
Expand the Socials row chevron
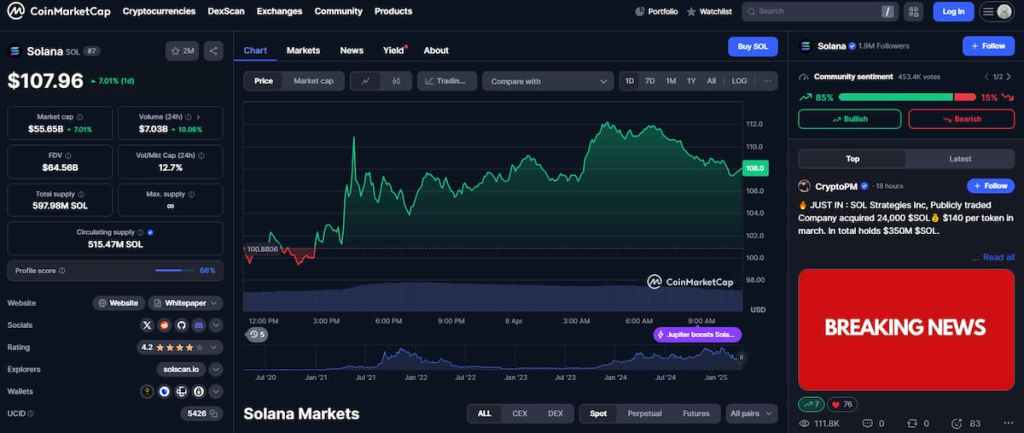click(216, 325)
